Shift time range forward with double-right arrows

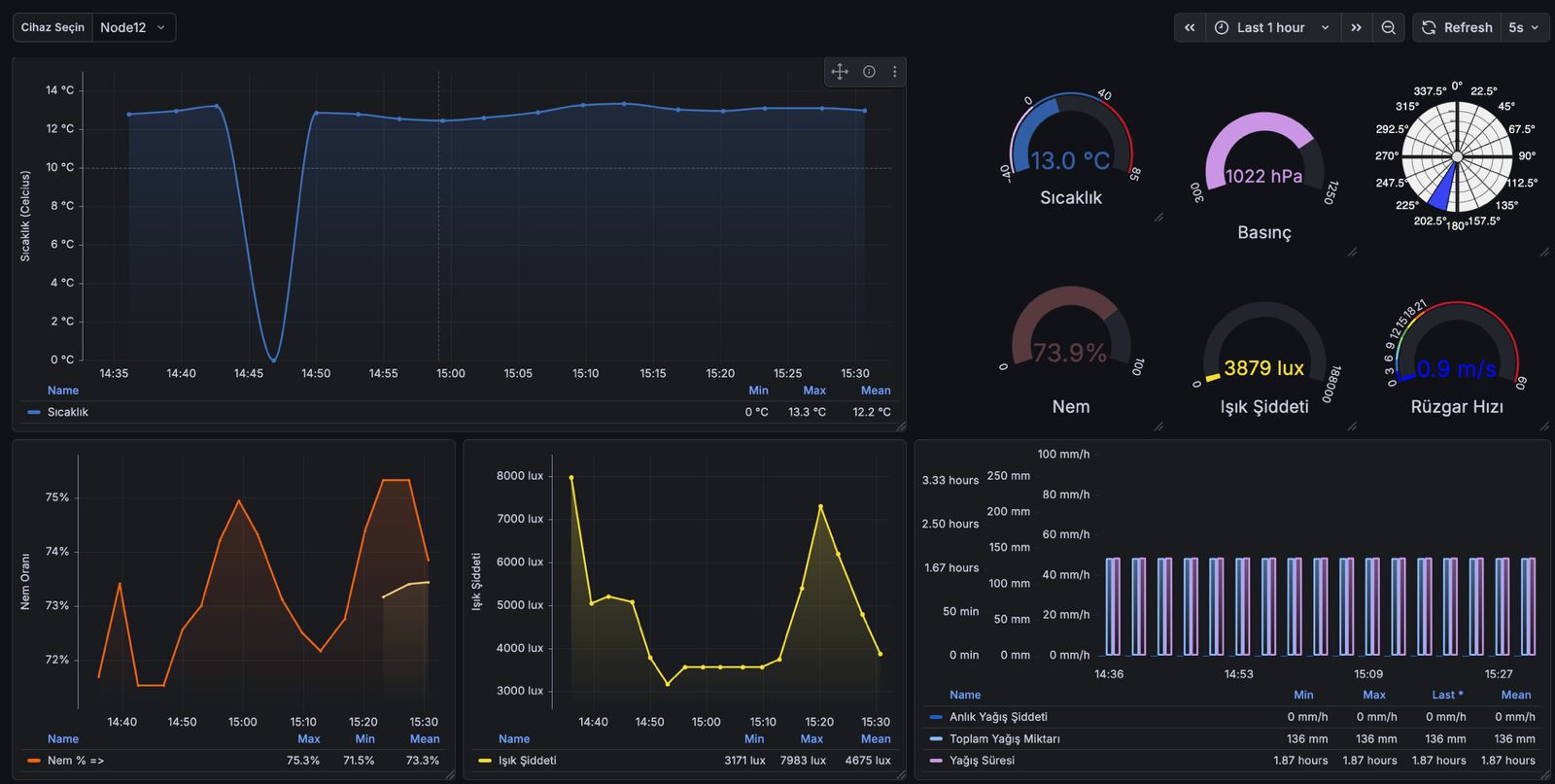point(1356,28)
